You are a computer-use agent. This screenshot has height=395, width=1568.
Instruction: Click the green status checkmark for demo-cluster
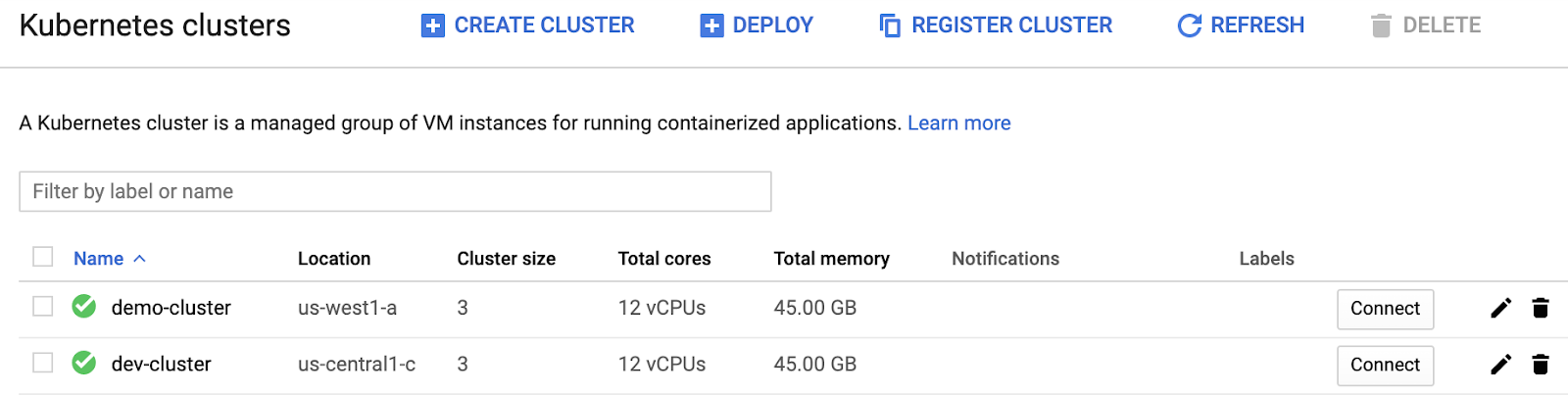tap(84, 307)
